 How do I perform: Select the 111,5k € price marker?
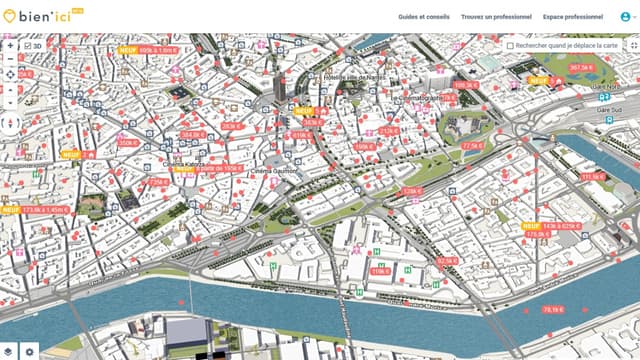coord(593,177)
